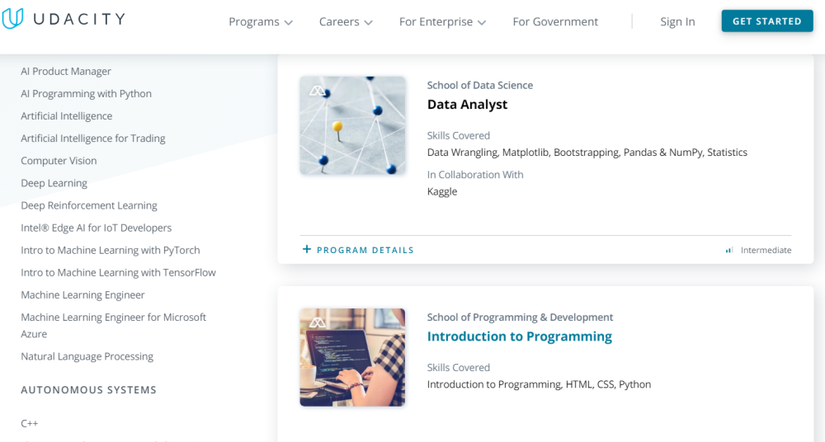Choose Machine Learning Engineer for Microsoft Azure
This screenshot has height=442, width=825.
click(x=113, y=326)
